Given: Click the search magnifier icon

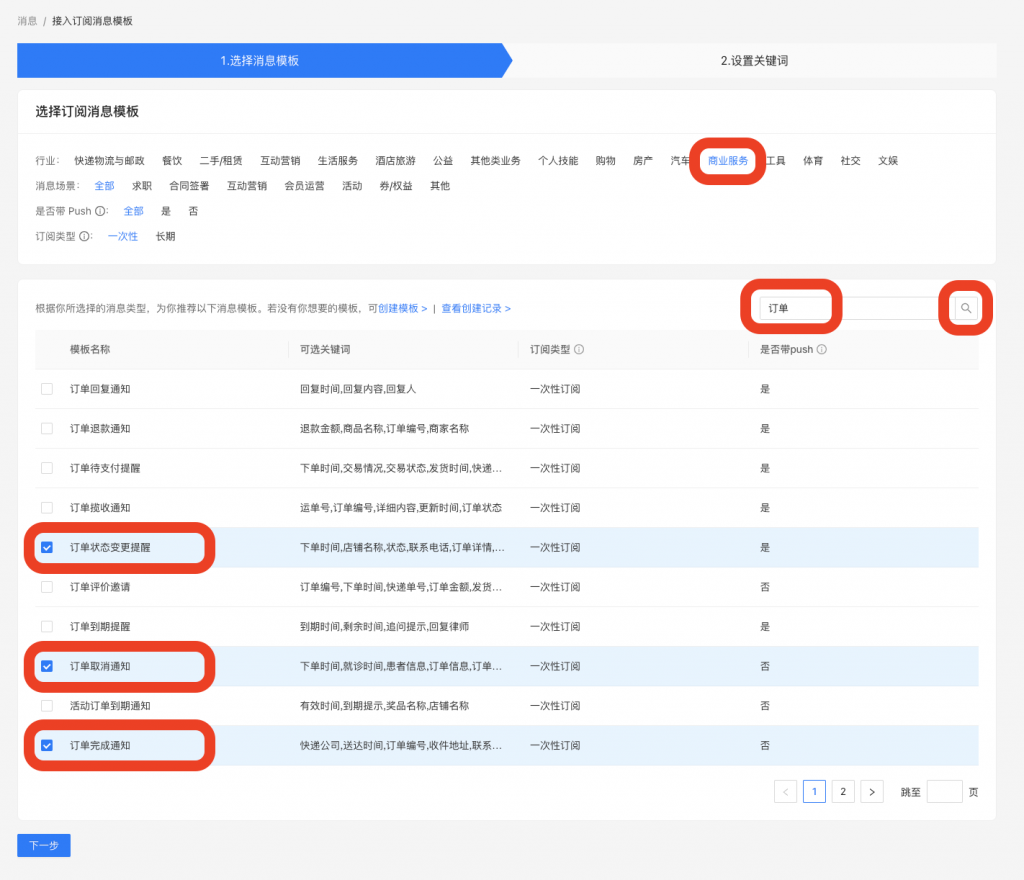Looking at the screenshot, I should (x=965, y=309).
